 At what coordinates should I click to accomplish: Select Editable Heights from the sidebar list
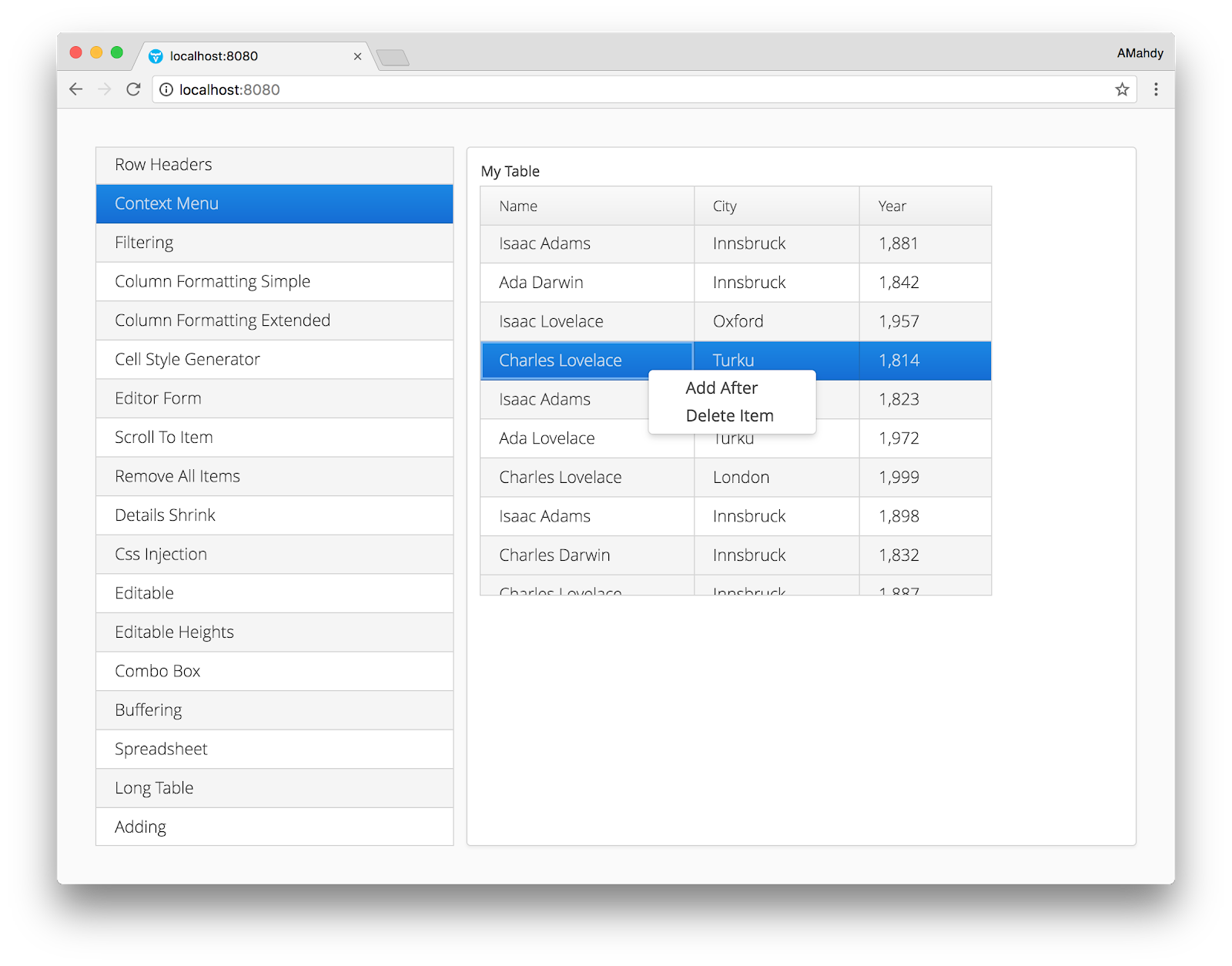(274, 632)
